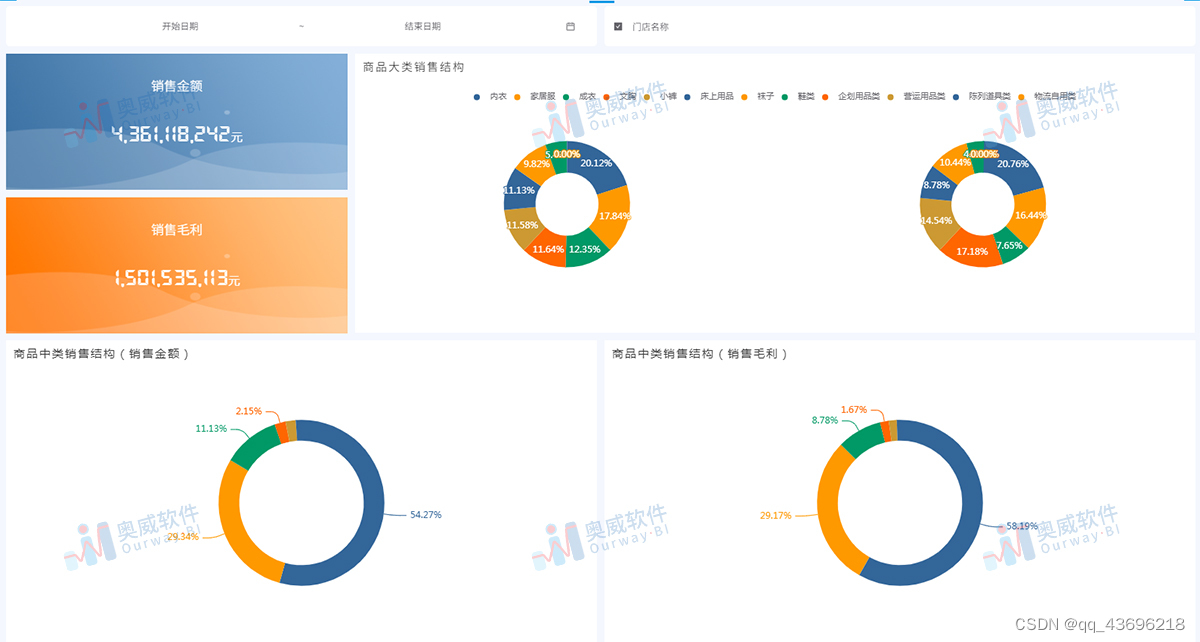
Task: Toggle the 家居服 legend item
Action: pos(536,96)
